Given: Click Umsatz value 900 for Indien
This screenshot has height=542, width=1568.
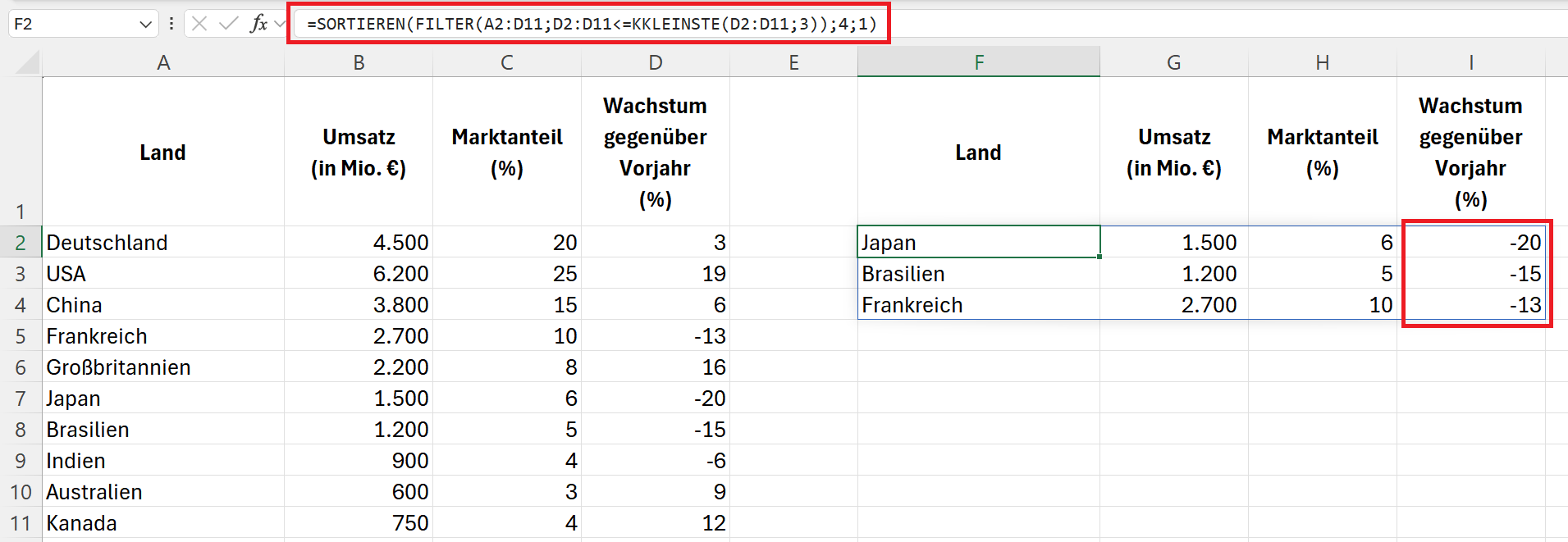Looking at the screenshot, I should (x=359, y=461).
